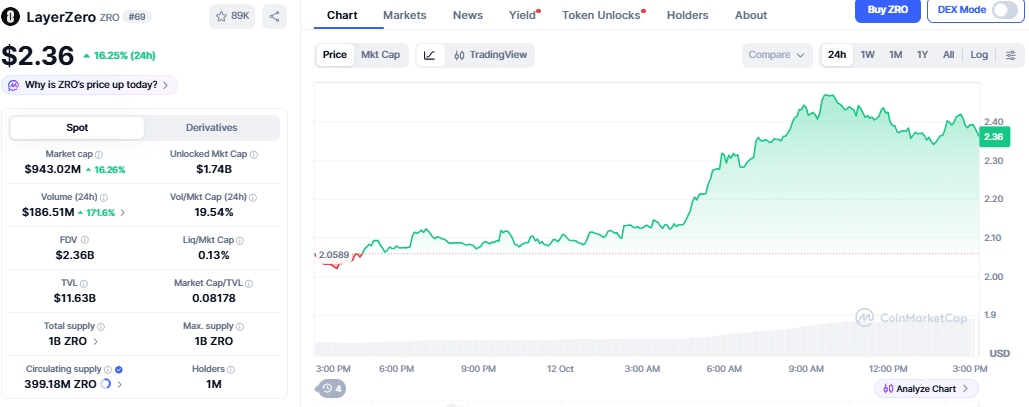The image size is (1029, 407).
Task: Open the Max. supply info icon
Action: 240,326
